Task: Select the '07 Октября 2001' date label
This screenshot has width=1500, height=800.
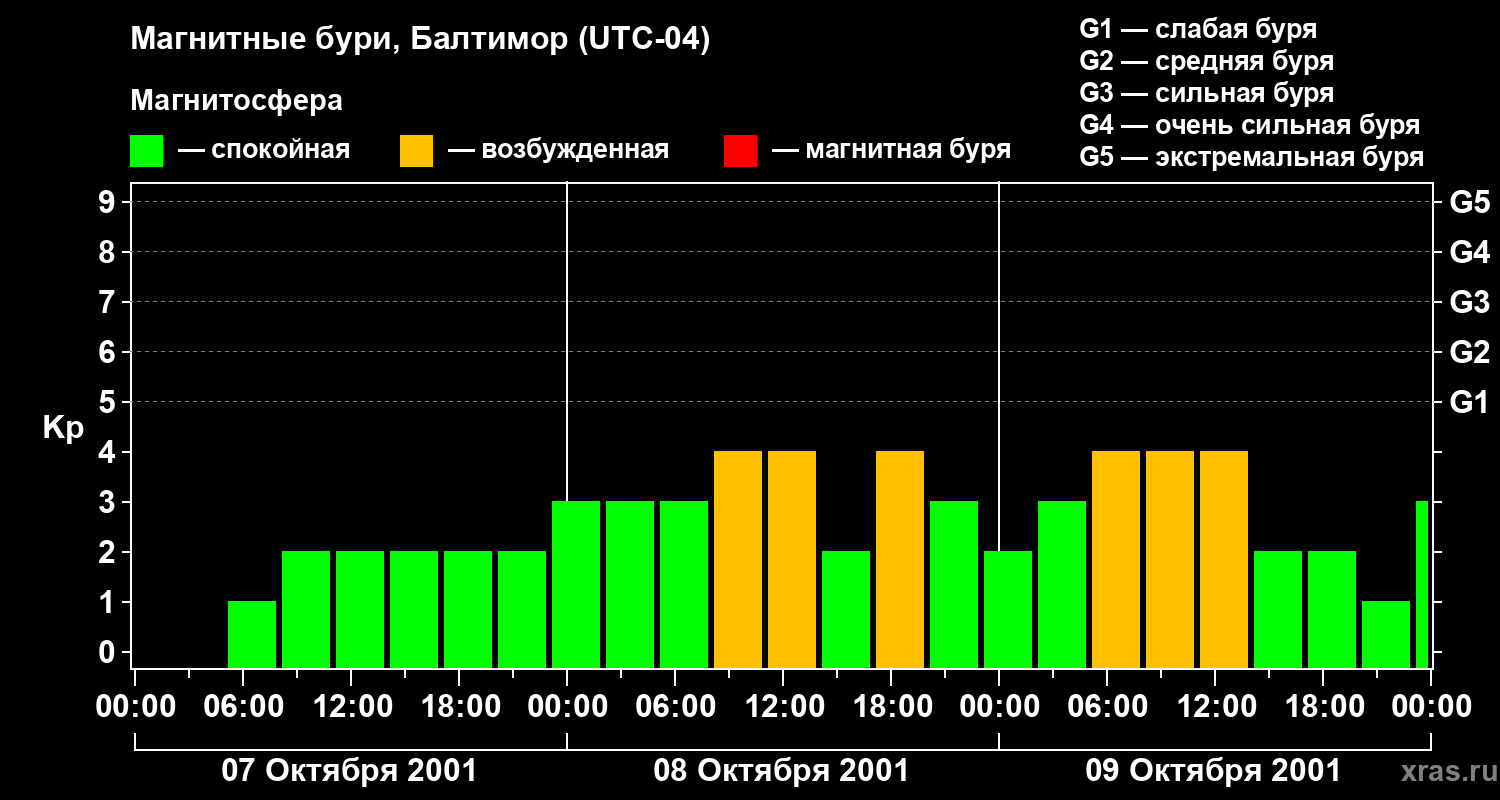Action: coord(349,771)
